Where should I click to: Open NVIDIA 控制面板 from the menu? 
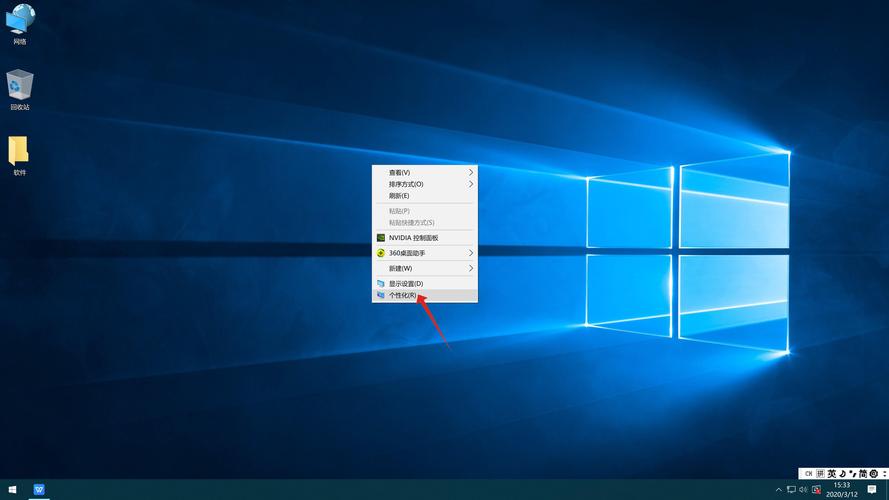(x=413, y=238)
